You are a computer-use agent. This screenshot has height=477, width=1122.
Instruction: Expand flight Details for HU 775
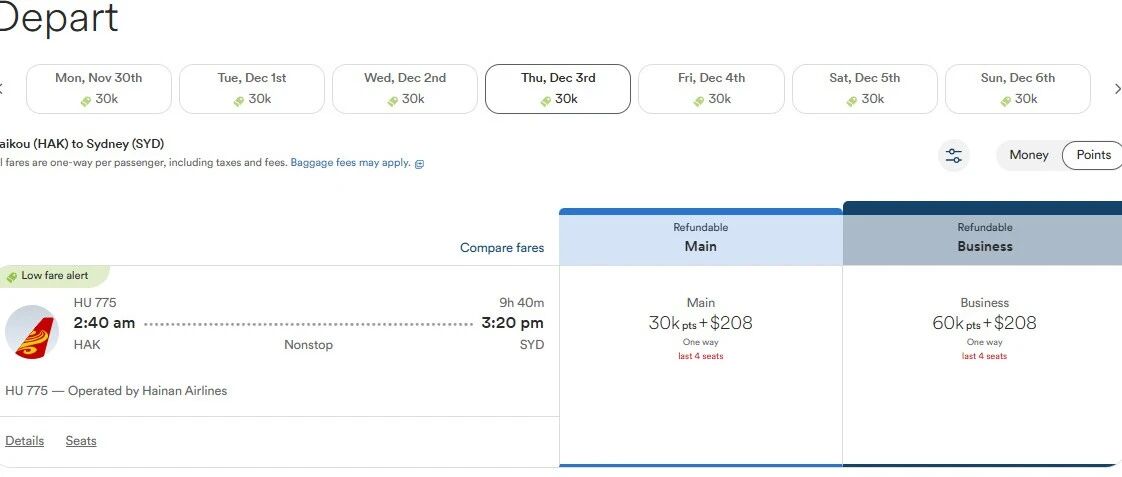[x=24, y=441]
